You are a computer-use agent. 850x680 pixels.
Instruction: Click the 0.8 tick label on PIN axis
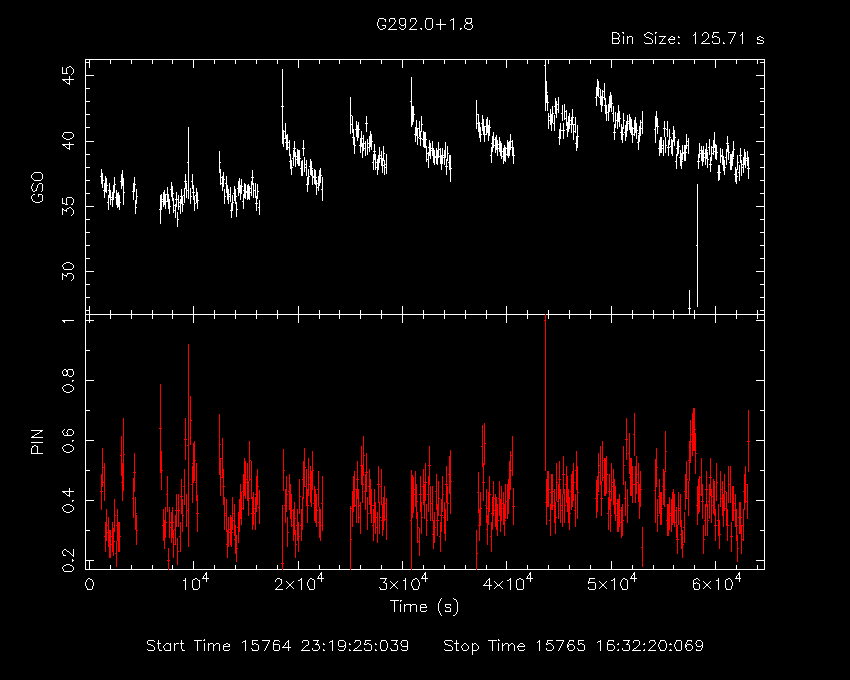pos(69,381)
